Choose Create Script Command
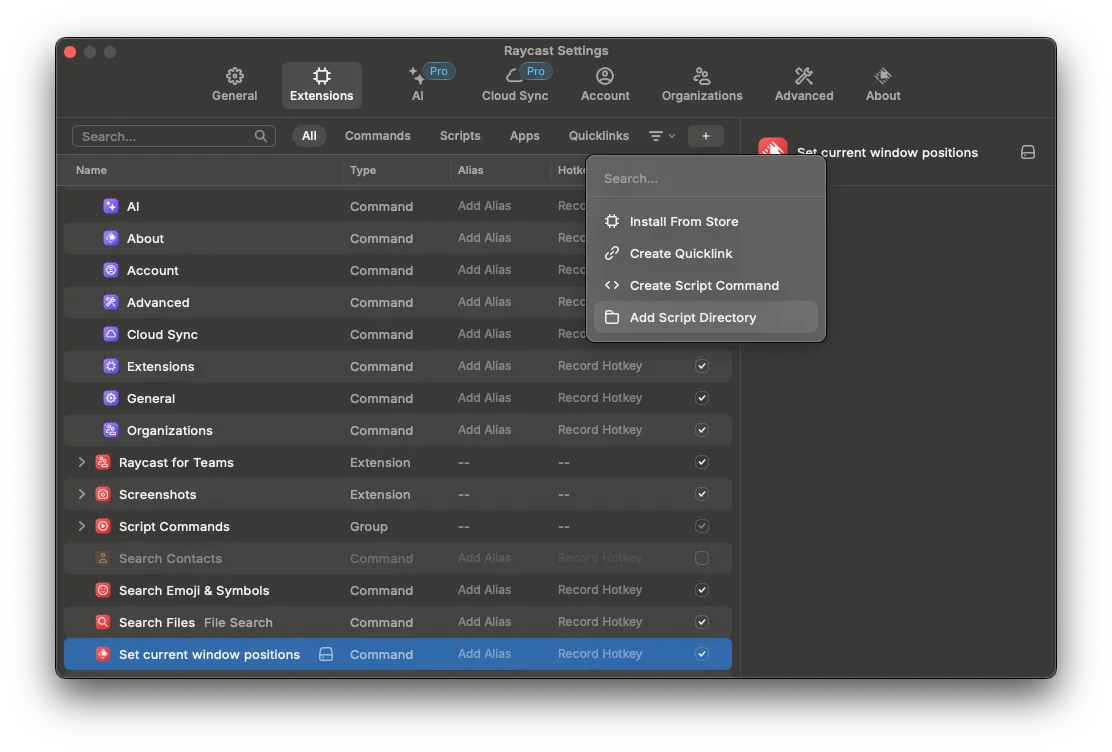 point(706,285)
